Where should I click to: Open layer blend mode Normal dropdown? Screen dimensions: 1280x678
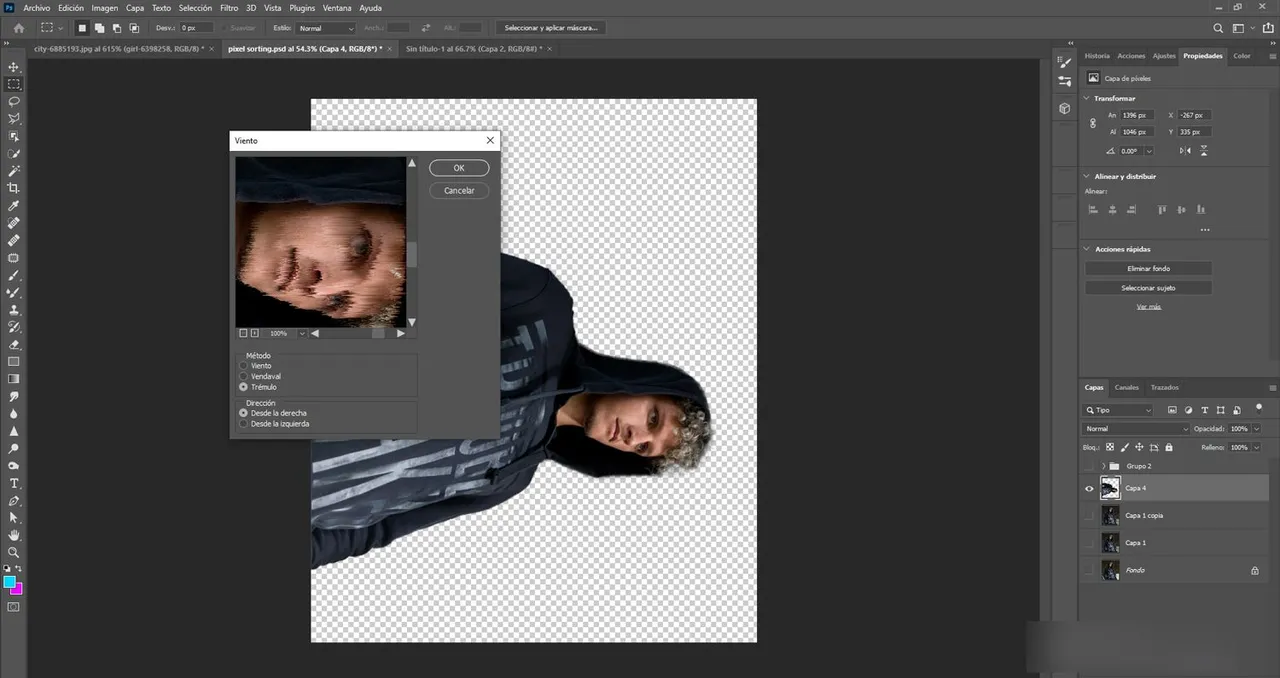coord(1137,428)
